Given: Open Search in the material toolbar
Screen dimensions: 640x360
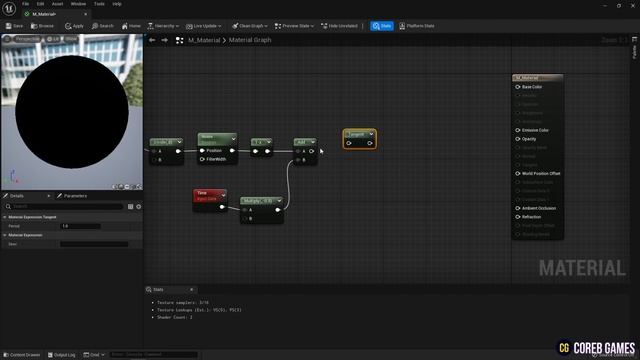Looking at the screenshot, I should coord(102,26).
